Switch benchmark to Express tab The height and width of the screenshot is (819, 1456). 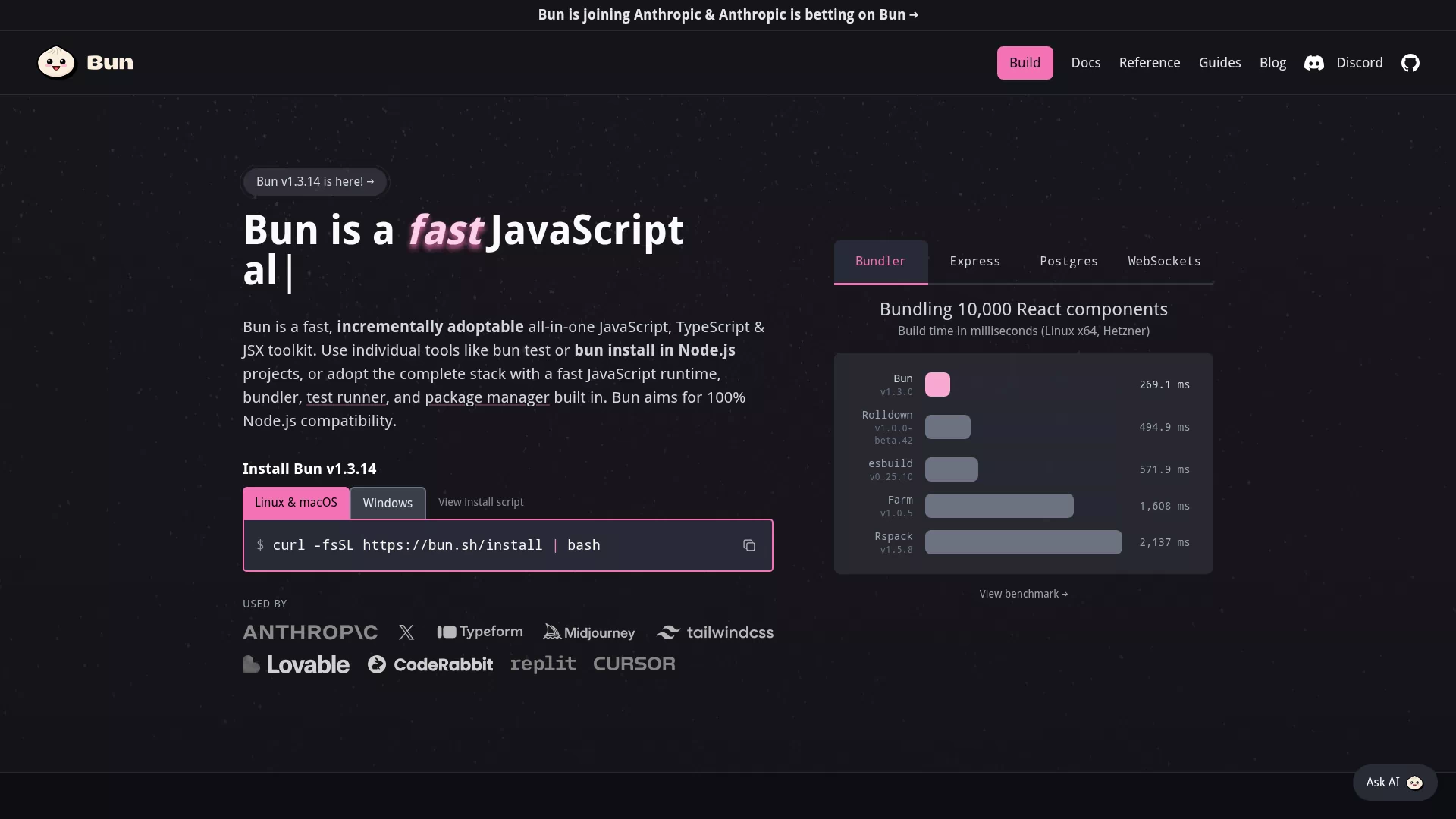975,262
